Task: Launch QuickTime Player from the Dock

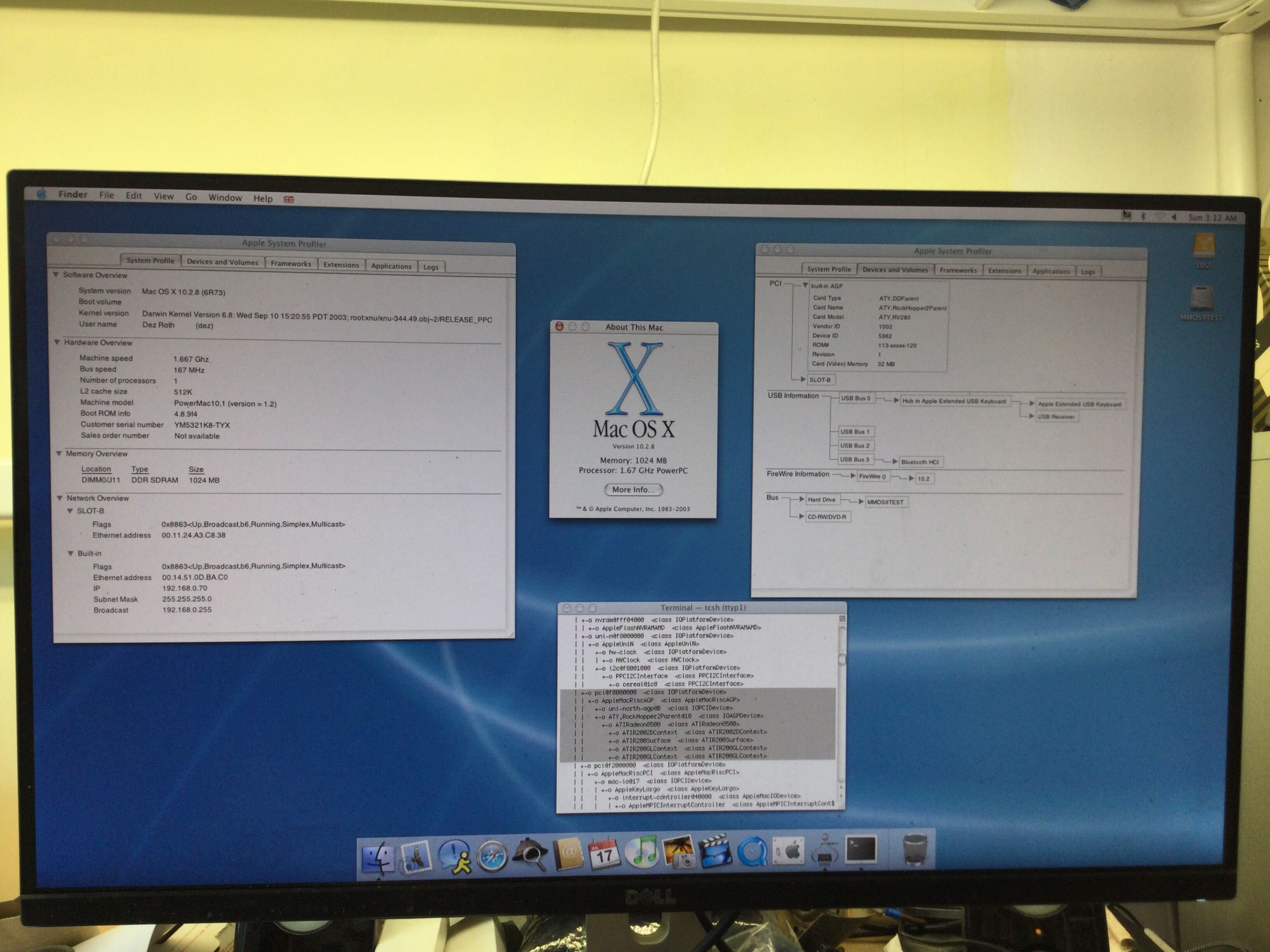Action: click(752, 852)
